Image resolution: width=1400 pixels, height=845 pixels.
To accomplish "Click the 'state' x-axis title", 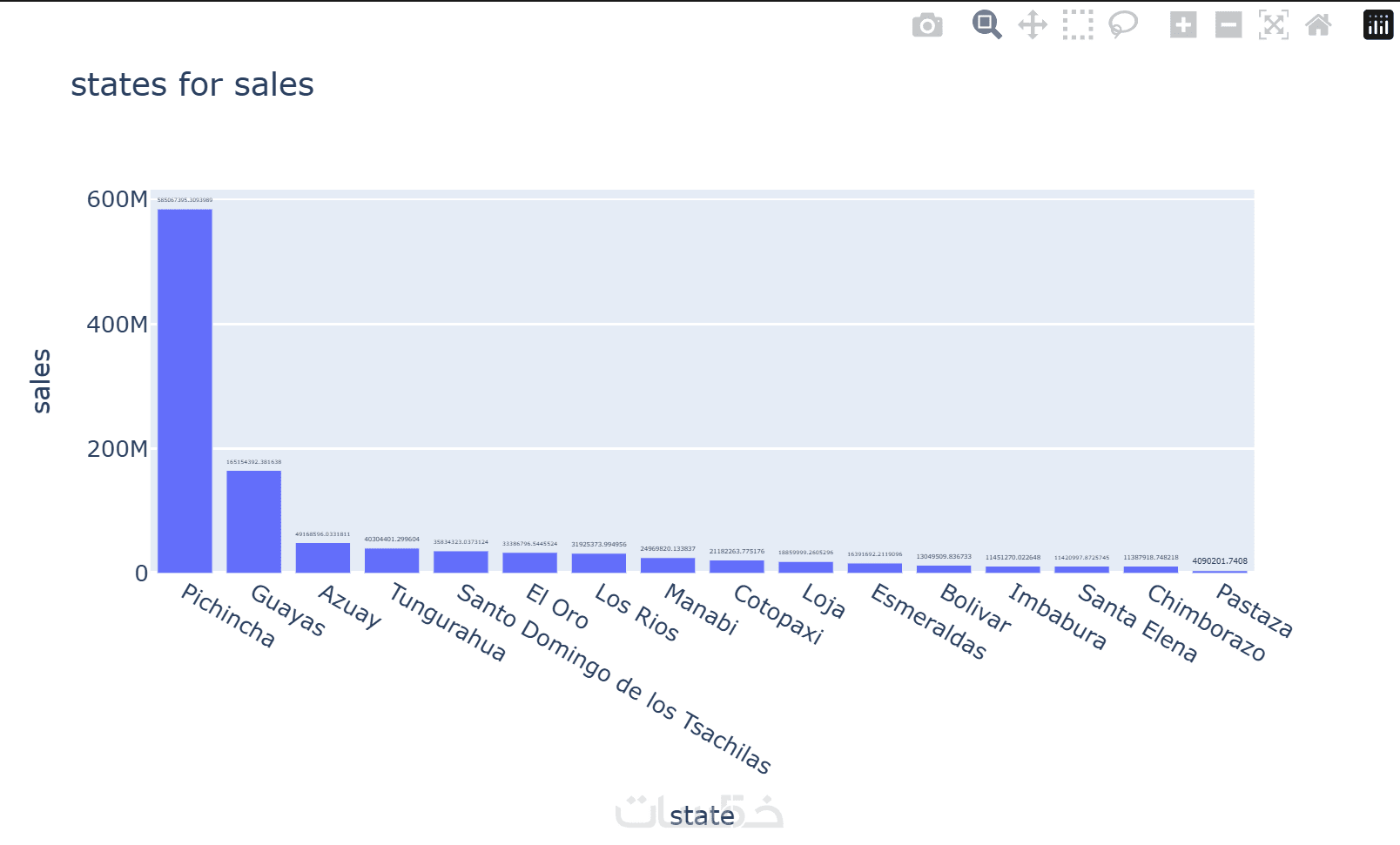I will pos(702,815).
